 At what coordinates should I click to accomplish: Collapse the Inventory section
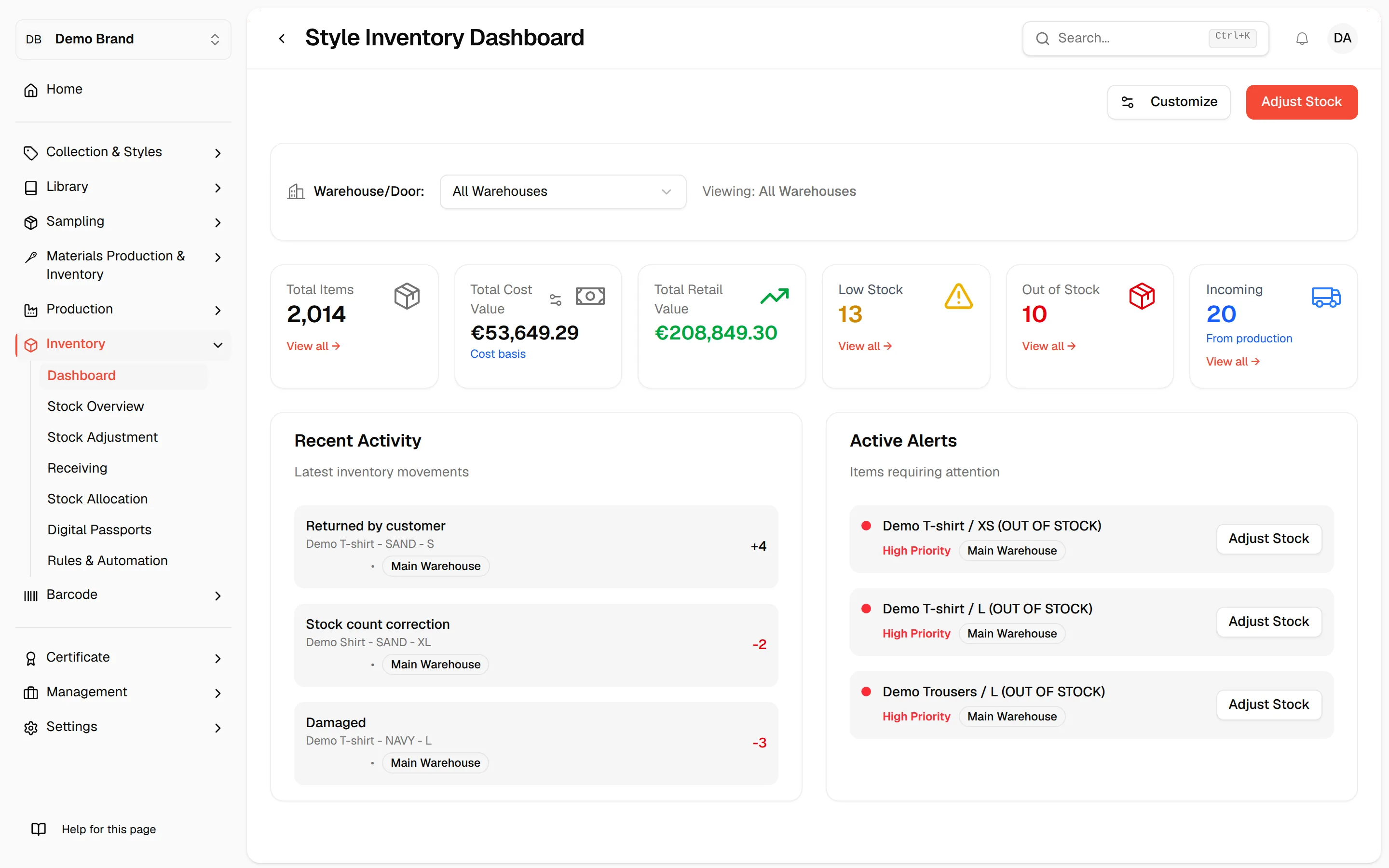(x=123, y=344)
